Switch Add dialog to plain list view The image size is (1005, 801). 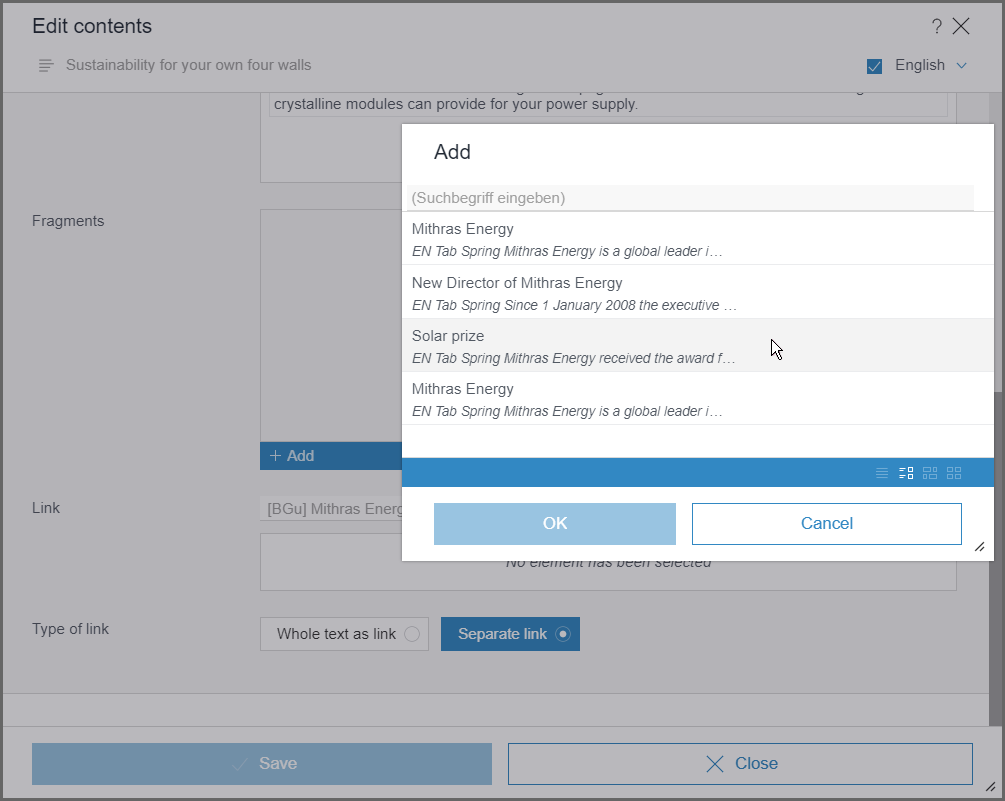tap(882, 473)
